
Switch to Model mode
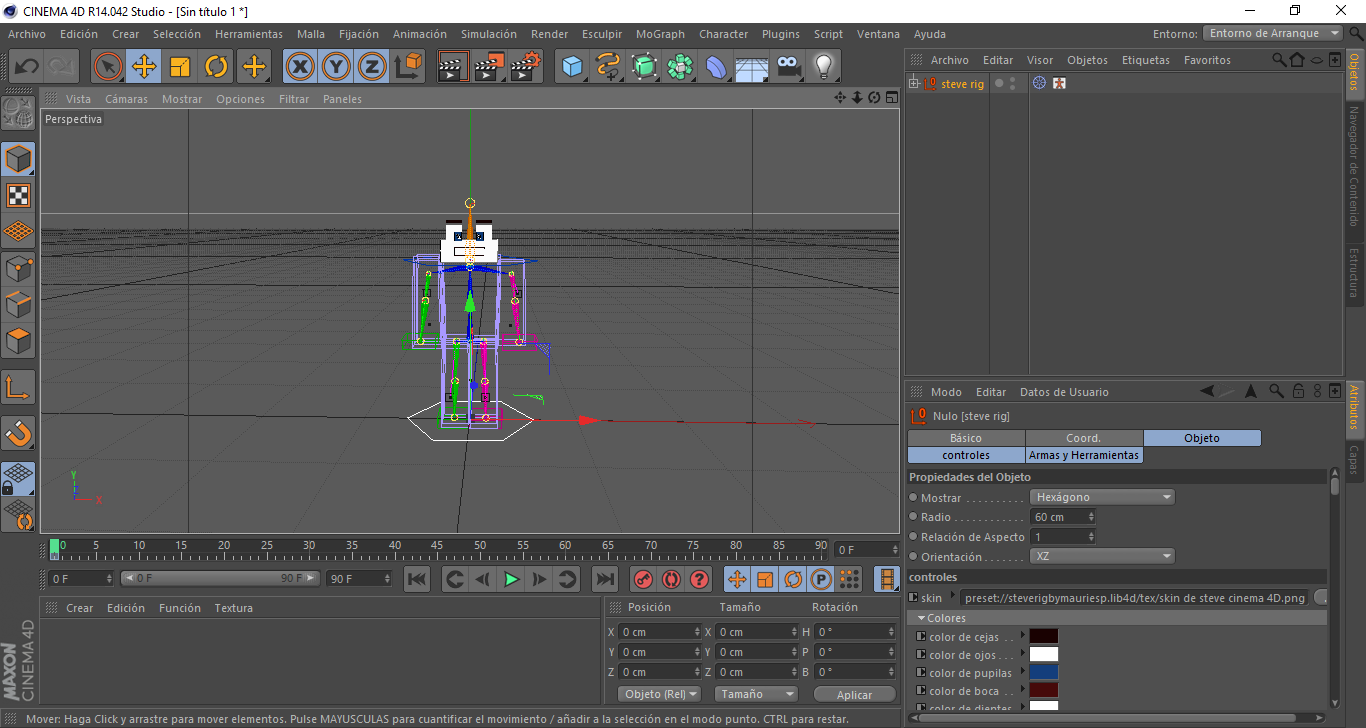19,159
